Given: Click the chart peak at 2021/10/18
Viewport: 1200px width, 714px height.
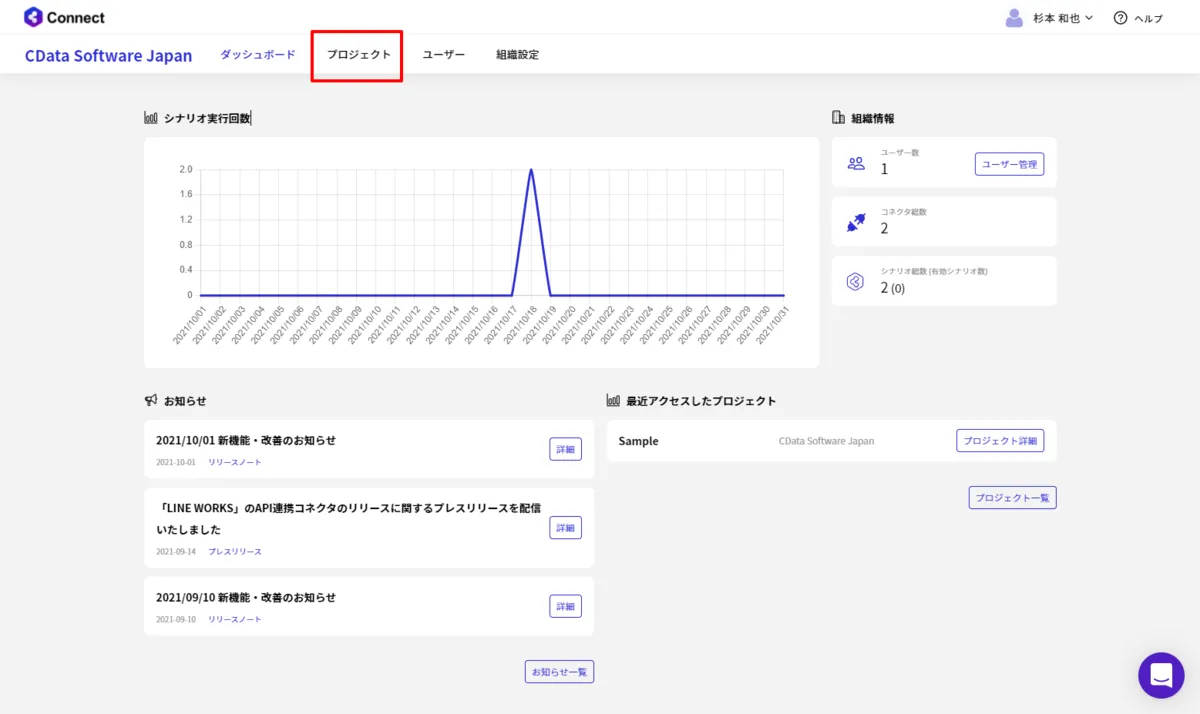Looking at the screenshot, I should 530,170.
